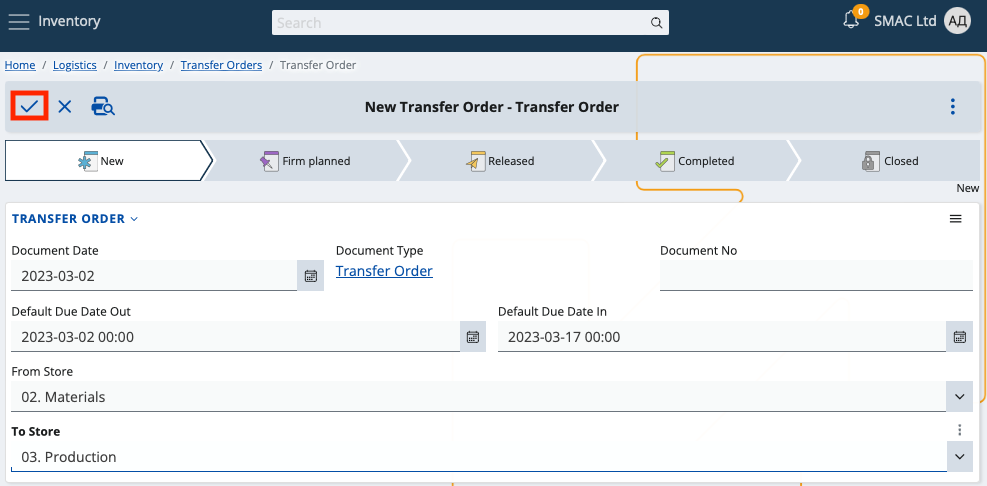Open the notifications bell
Image resolution: width=987 pixels, height=486 pixels.
[x=852, y=20]
